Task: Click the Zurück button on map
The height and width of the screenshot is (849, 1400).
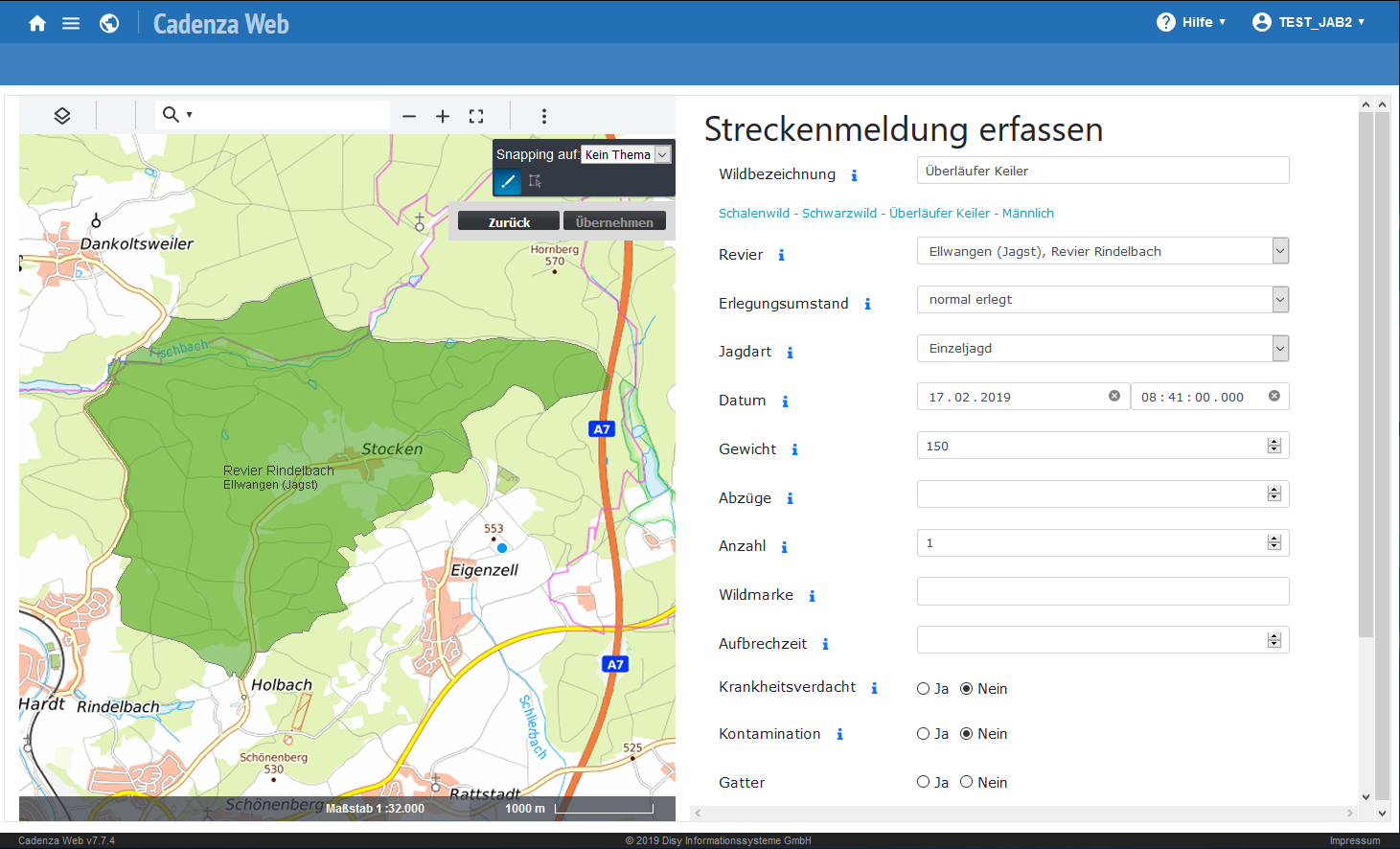Action: [x=509, y=221]
